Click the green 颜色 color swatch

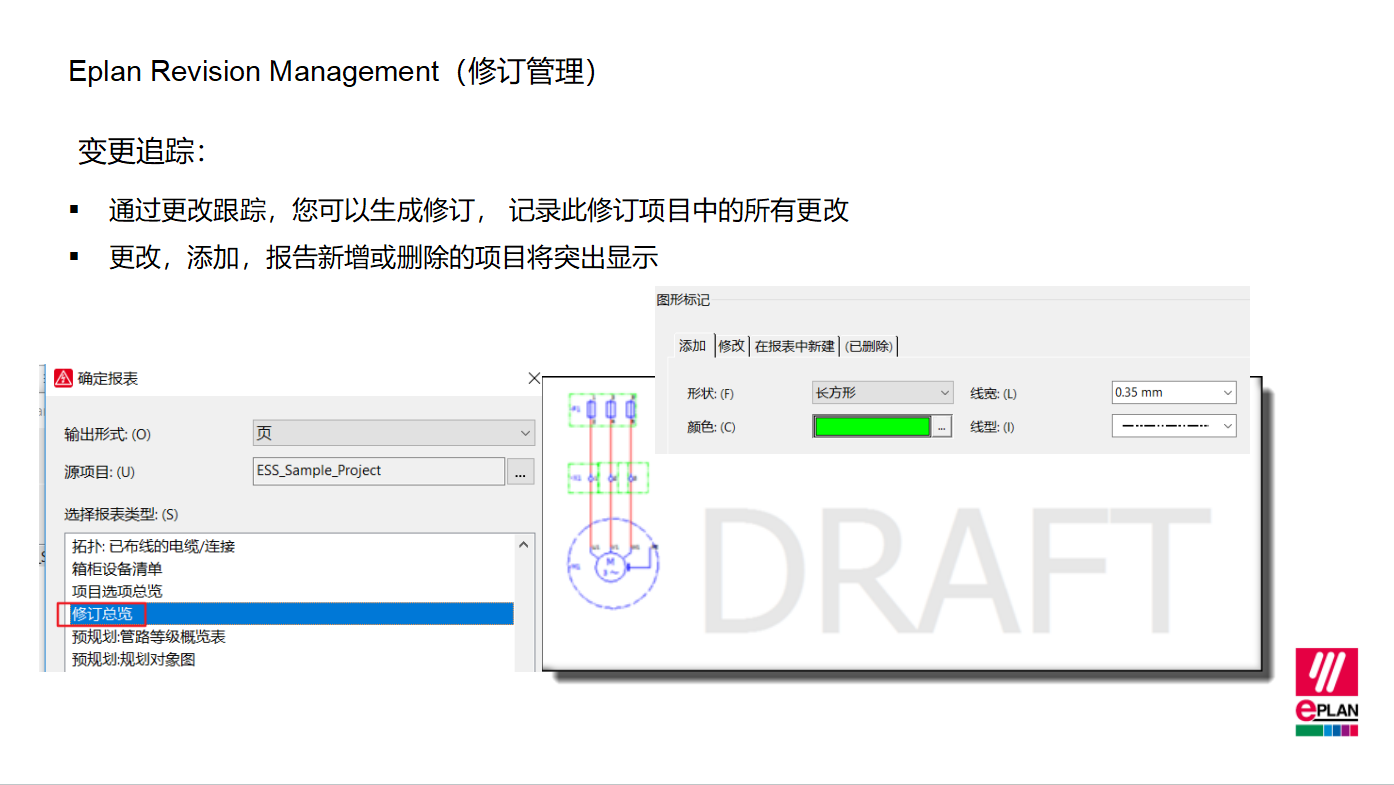coord(872,427)
